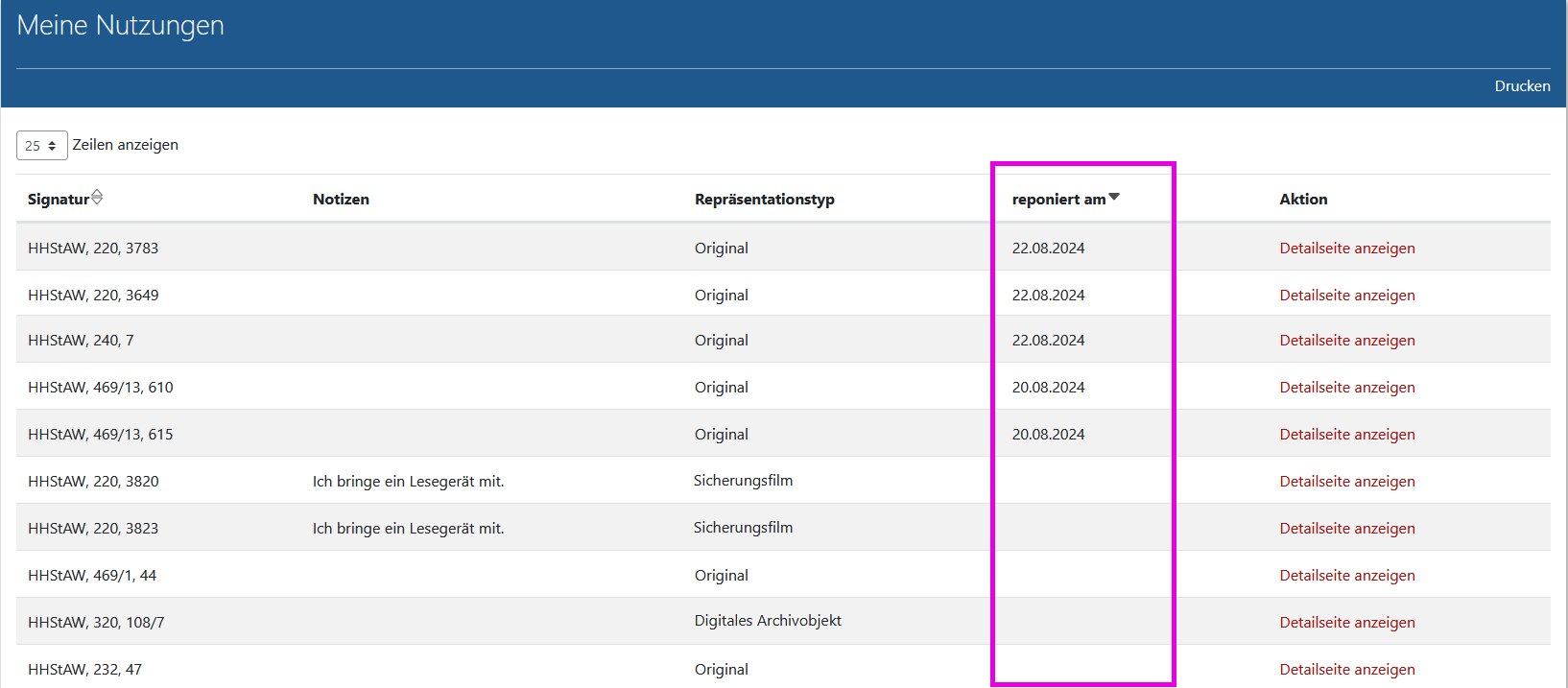This screenshot has width=1568, height=688.
Task: Select the cell HHStAW, 469/13, 615
Action: pos(101,435)
